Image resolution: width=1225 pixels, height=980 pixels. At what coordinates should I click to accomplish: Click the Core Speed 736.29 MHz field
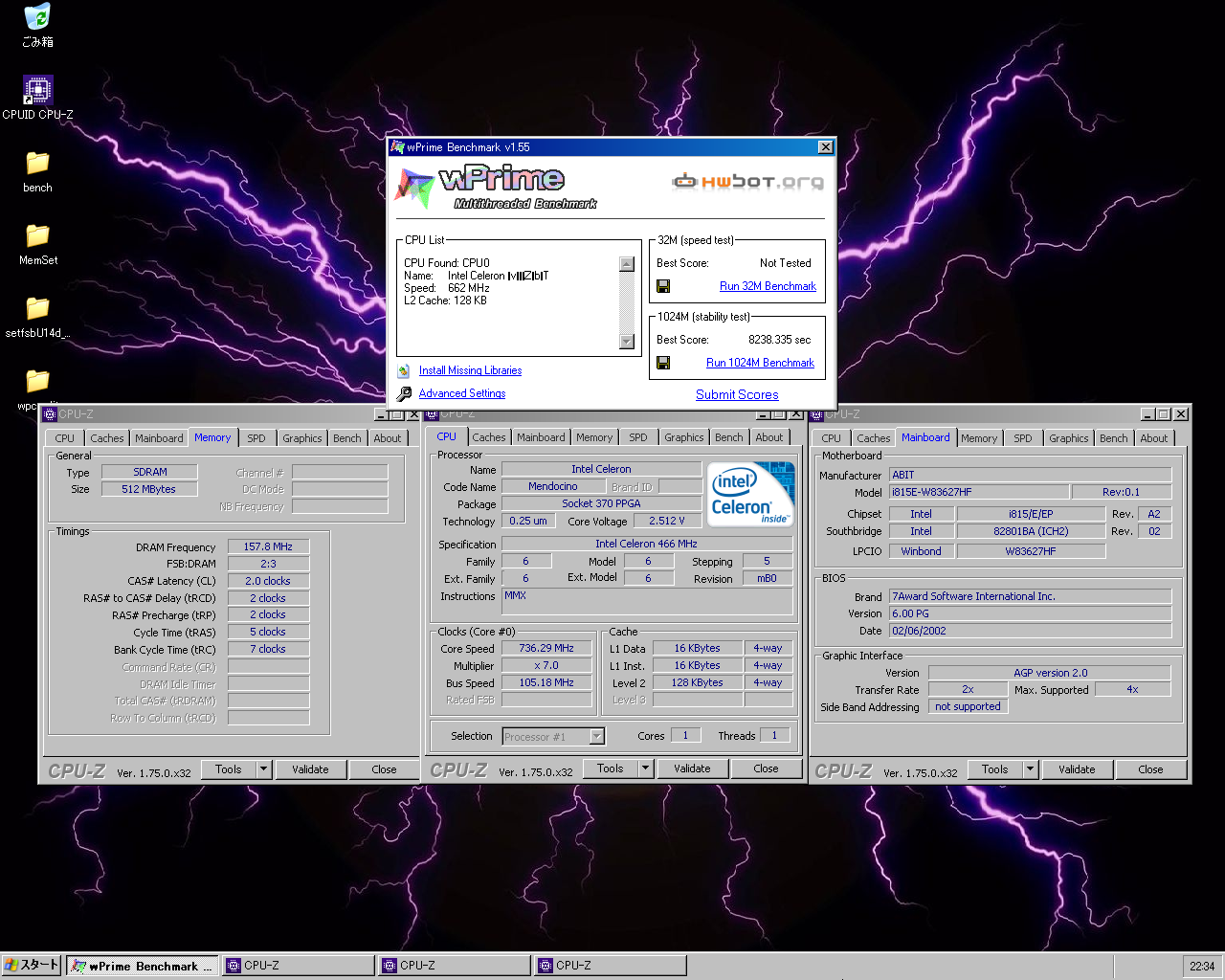546,648
